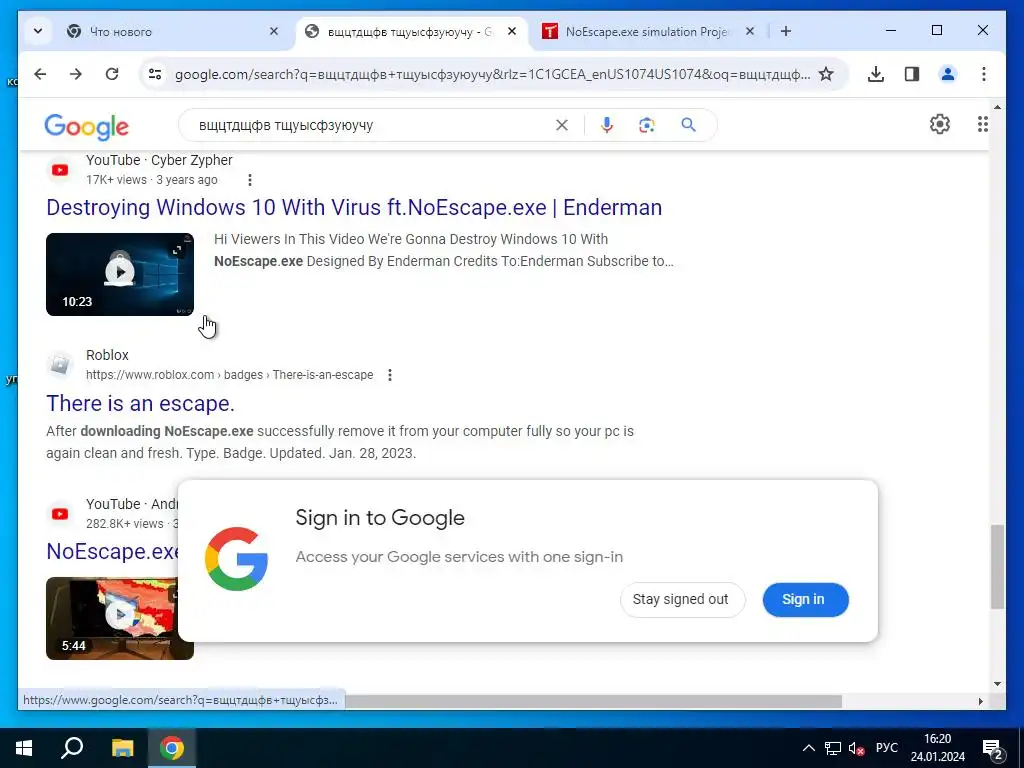Open the Chrome profile menu
Screen dimensions: 1024x768
pyautogui.click(x=948, y=74)
